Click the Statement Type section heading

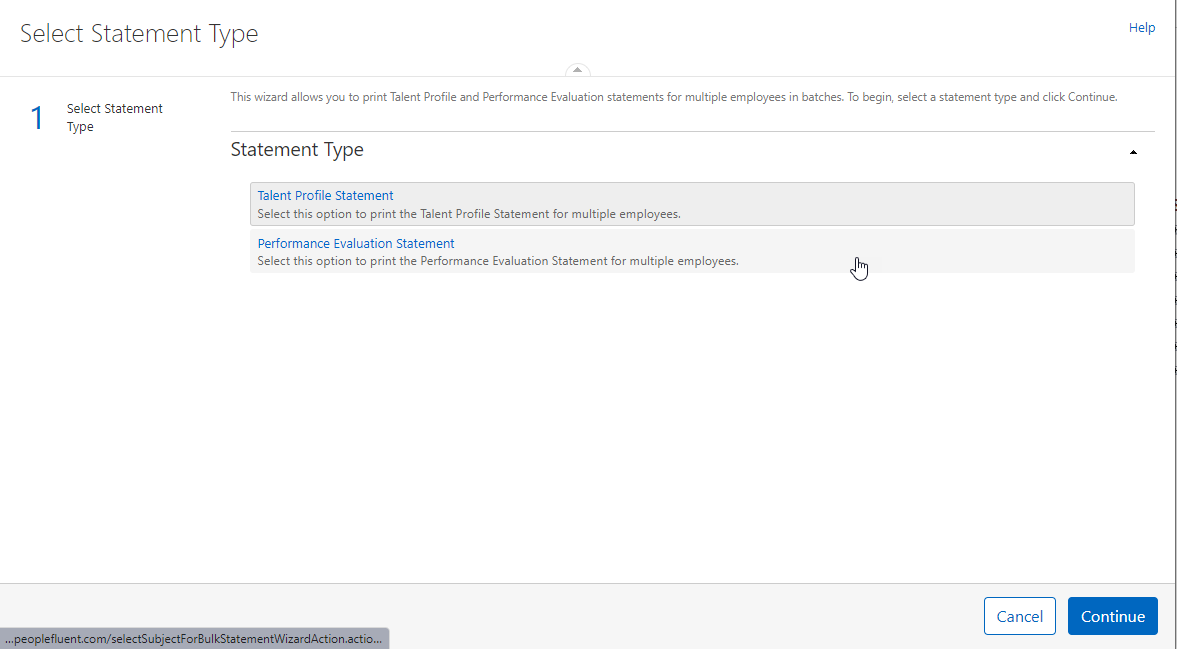[297, 149]
